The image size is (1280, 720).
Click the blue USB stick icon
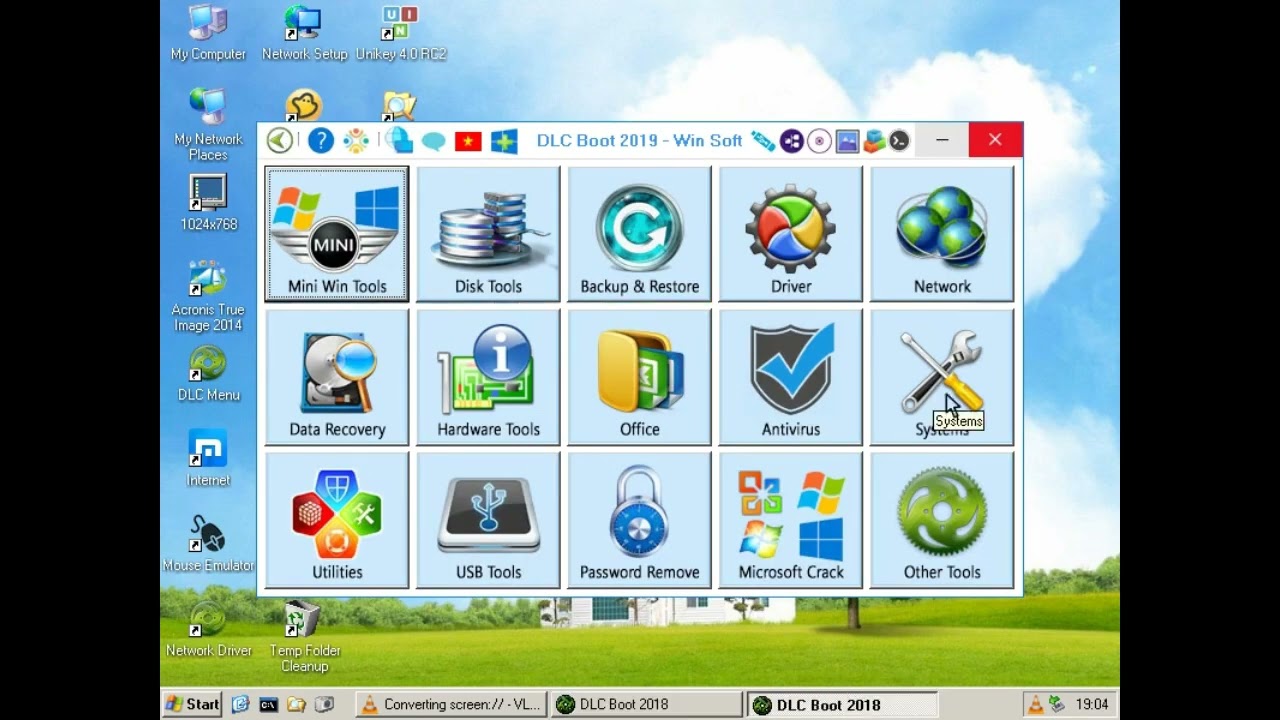click(763, 141)
